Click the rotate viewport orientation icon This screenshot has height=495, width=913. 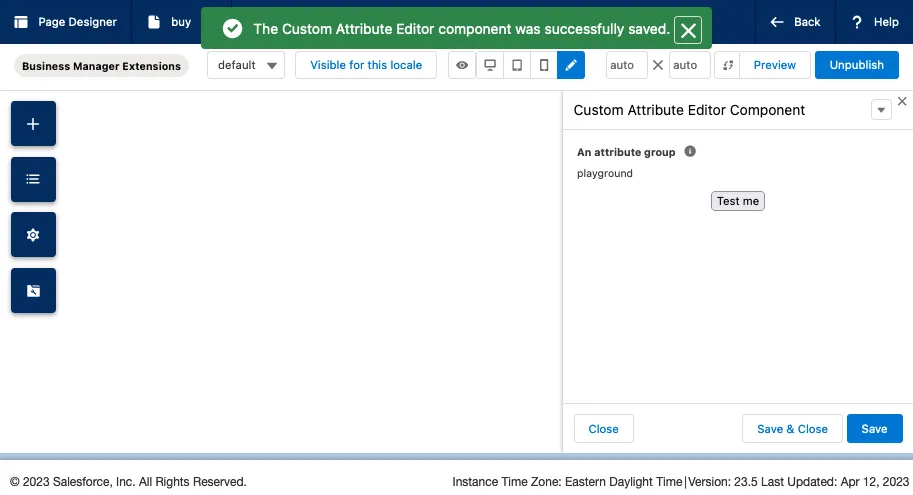[x=727, y=65]
